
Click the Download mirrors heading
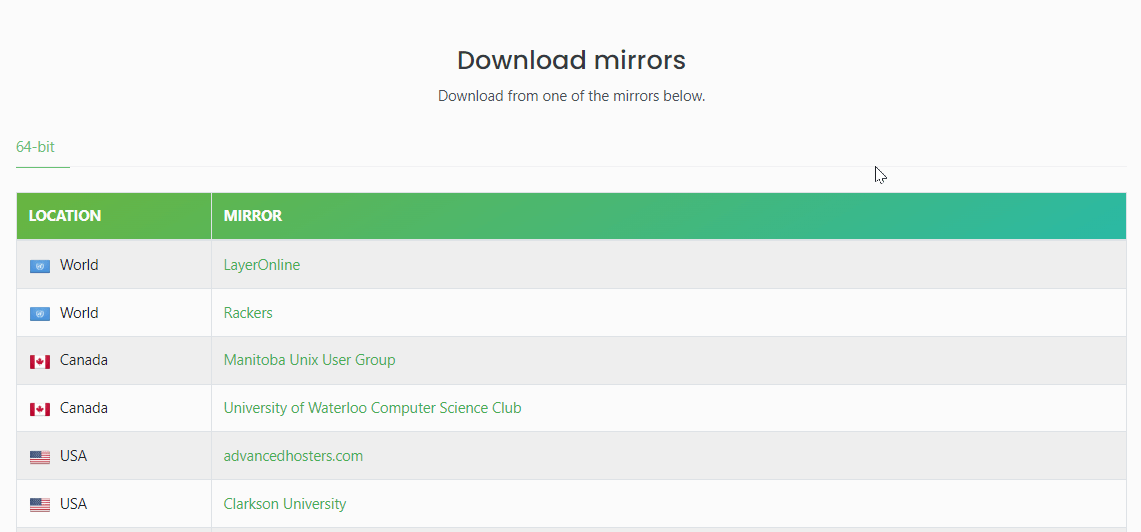571,60
